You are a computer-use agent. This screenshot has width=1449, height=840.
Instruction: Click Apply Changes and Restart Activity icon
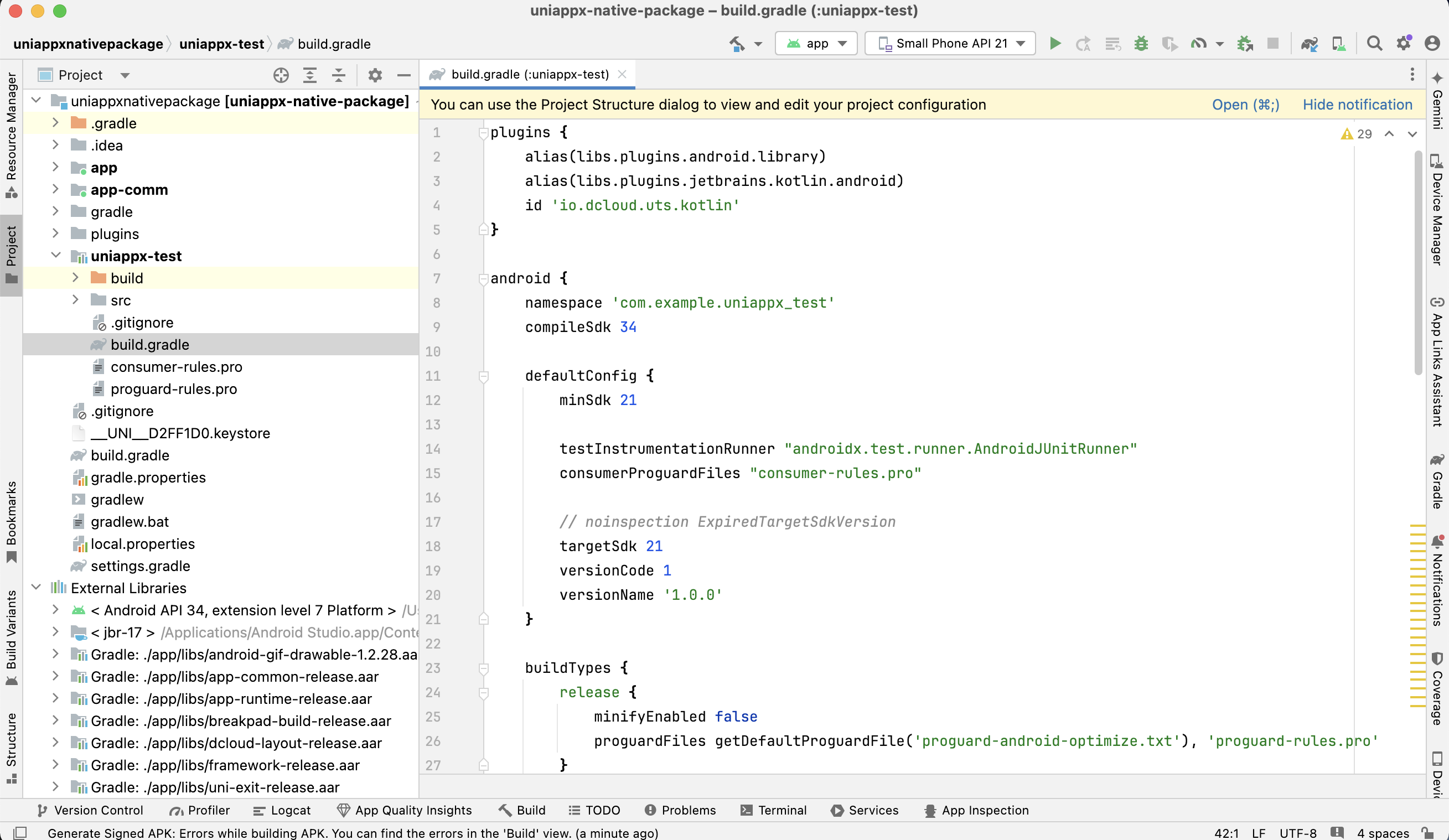click(1083, 44)
